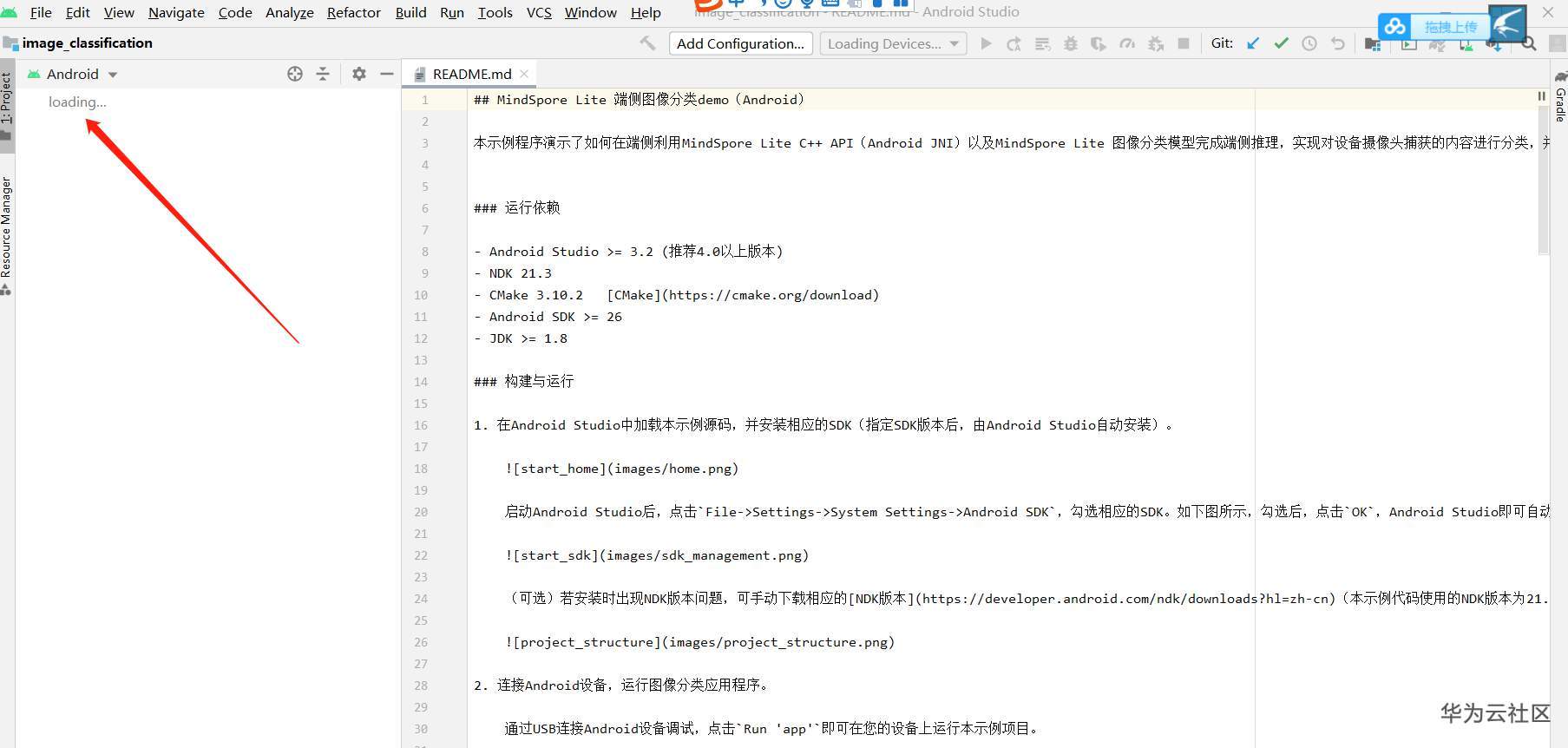Open the Run menu
Screen dimensions: 1568x748
pos(452,12)
